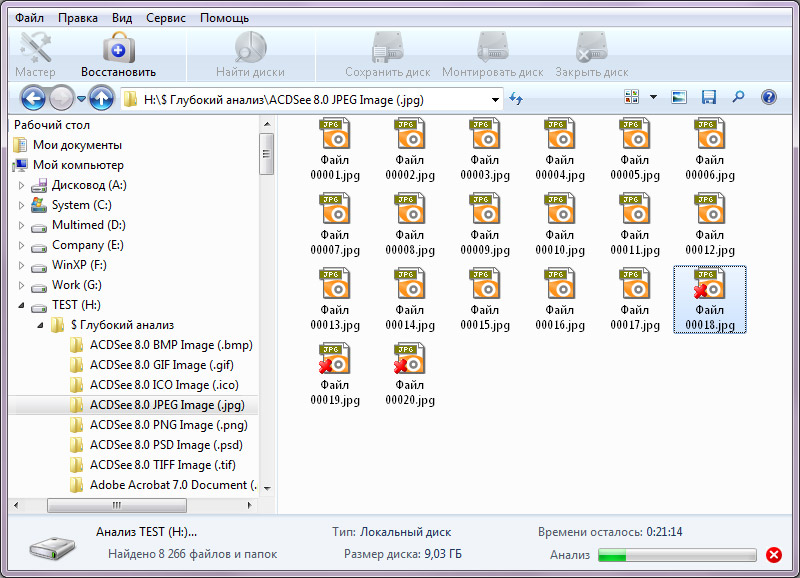Select deleted file Файл 00018.jpg
The height and width of the screenshot is (578, 800).
pyautogui.click(x=710, y=299)
